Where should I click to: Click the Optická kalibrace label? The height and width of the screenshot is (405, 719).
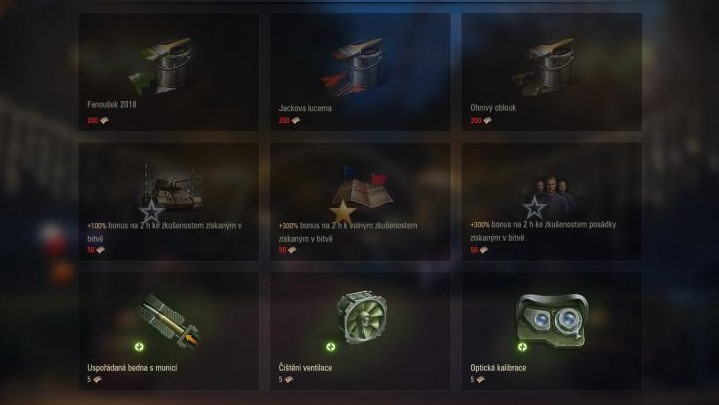[x=498, y=367]
